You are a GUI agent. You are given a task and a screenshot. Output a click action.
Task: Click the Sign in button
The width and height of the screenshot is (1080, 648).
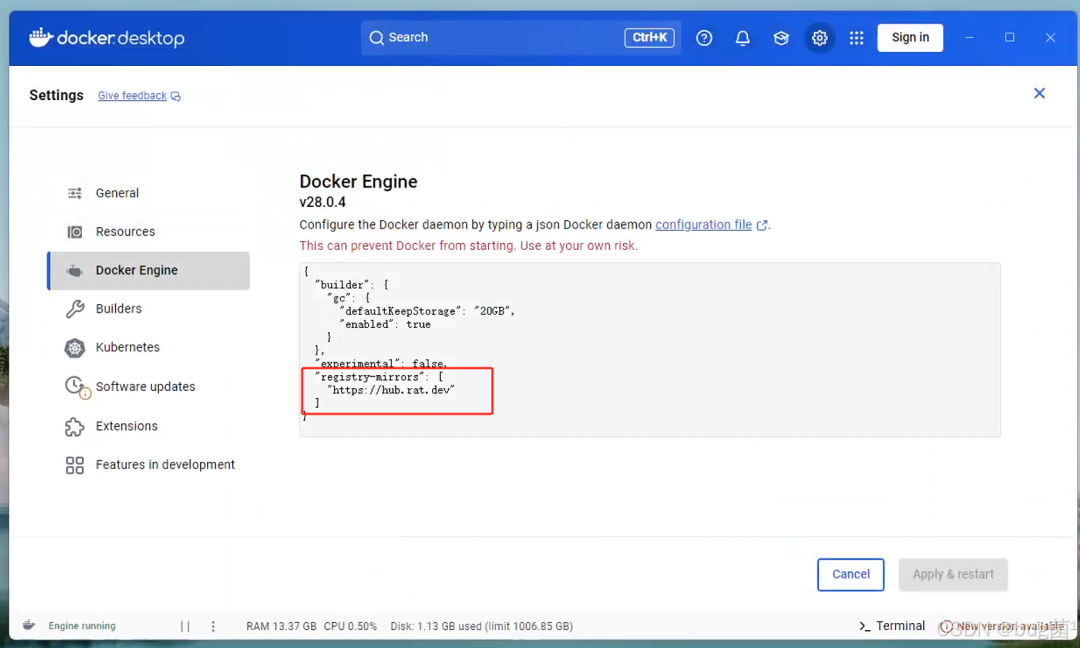pos(910,38)
